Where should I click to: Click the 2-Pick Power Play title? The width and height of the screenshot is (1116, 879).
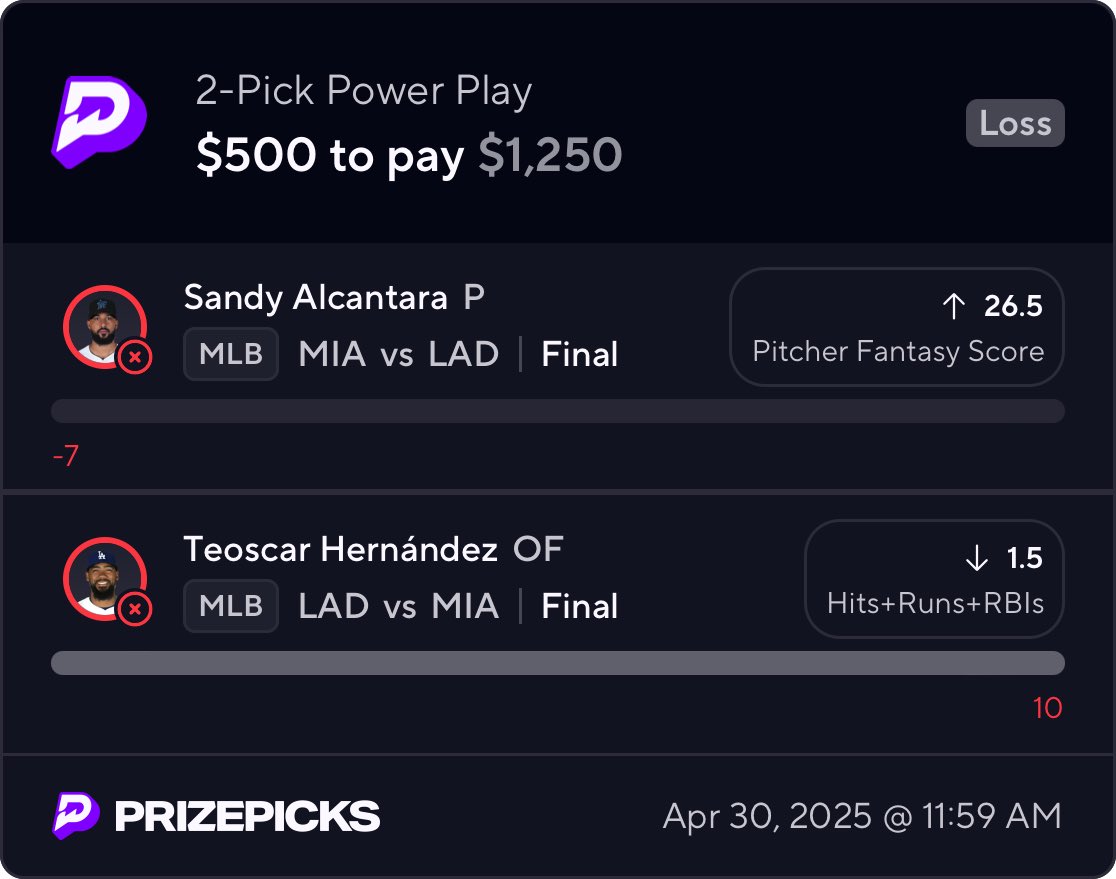point(364,92)
